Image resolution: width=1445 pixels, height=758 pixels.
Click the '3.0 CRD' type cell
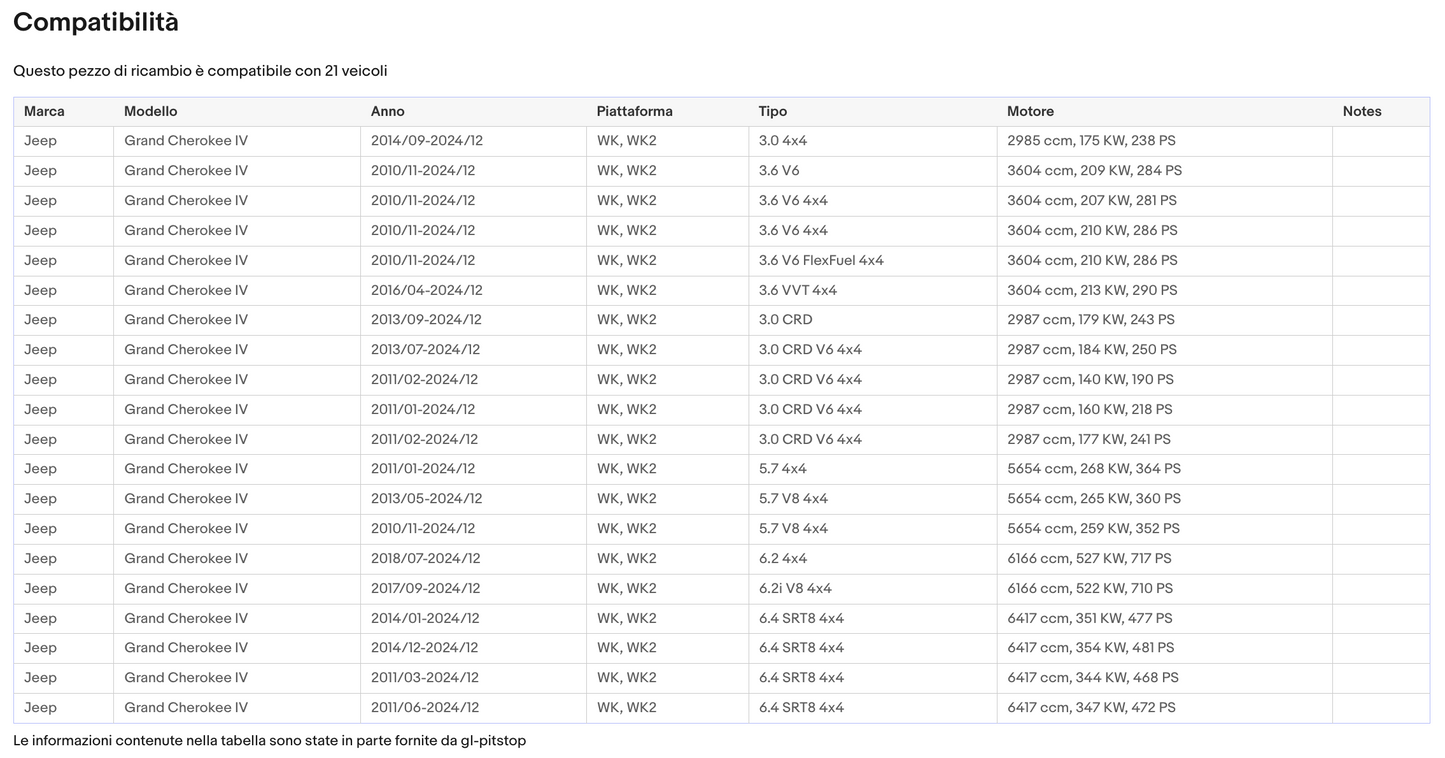[x=785, y=320]
